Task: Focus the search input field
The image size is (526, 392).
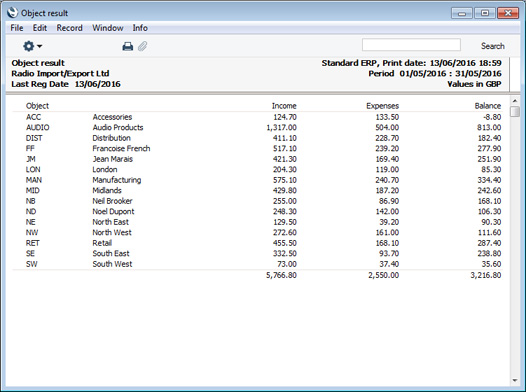Action: (x=411, y=45)
